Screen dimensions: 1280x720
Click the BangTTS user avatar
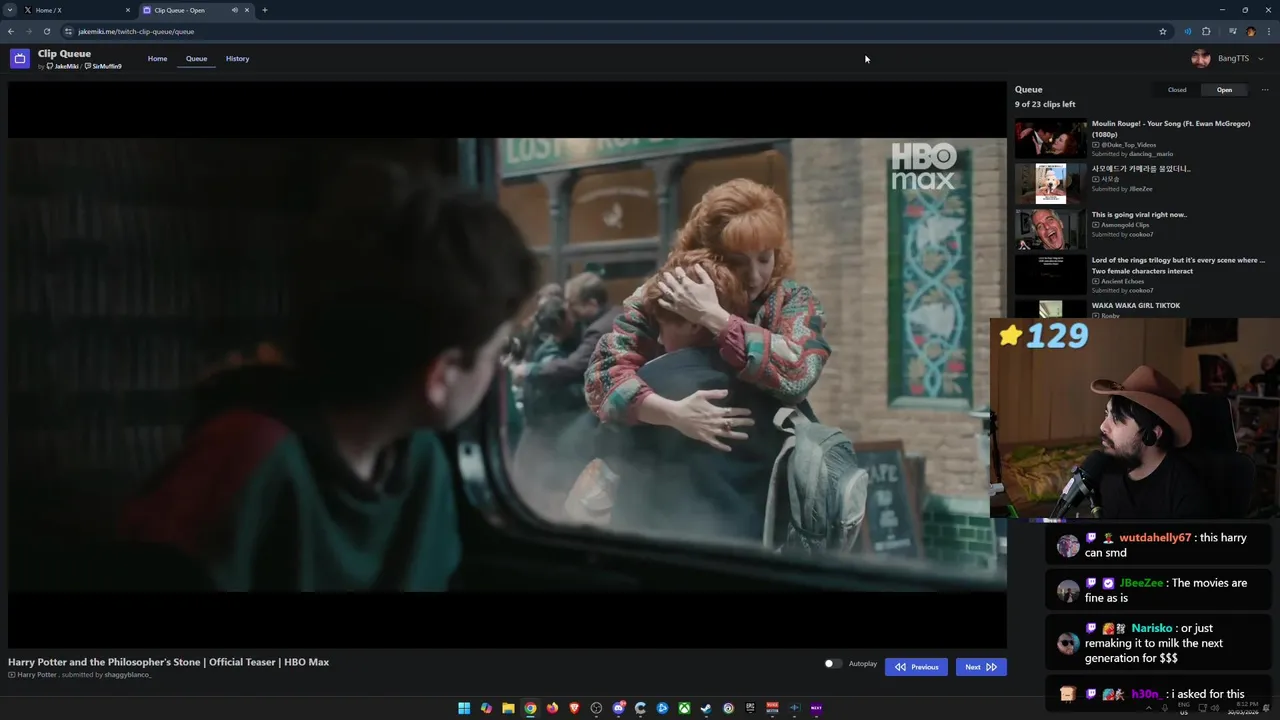1201,58
